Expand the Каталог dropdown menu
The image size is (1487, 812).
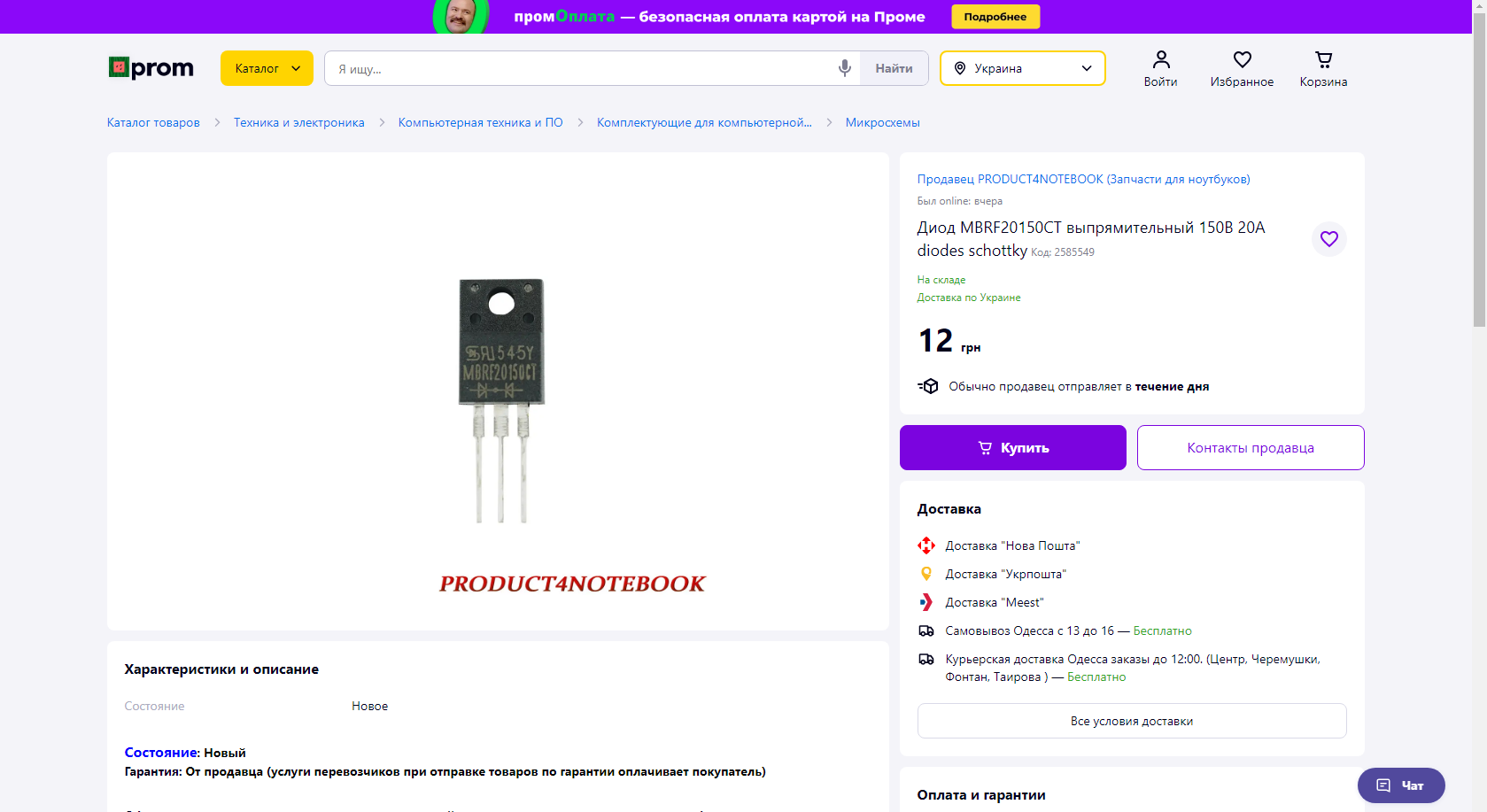pyautogui.click(x=267, y=68)
